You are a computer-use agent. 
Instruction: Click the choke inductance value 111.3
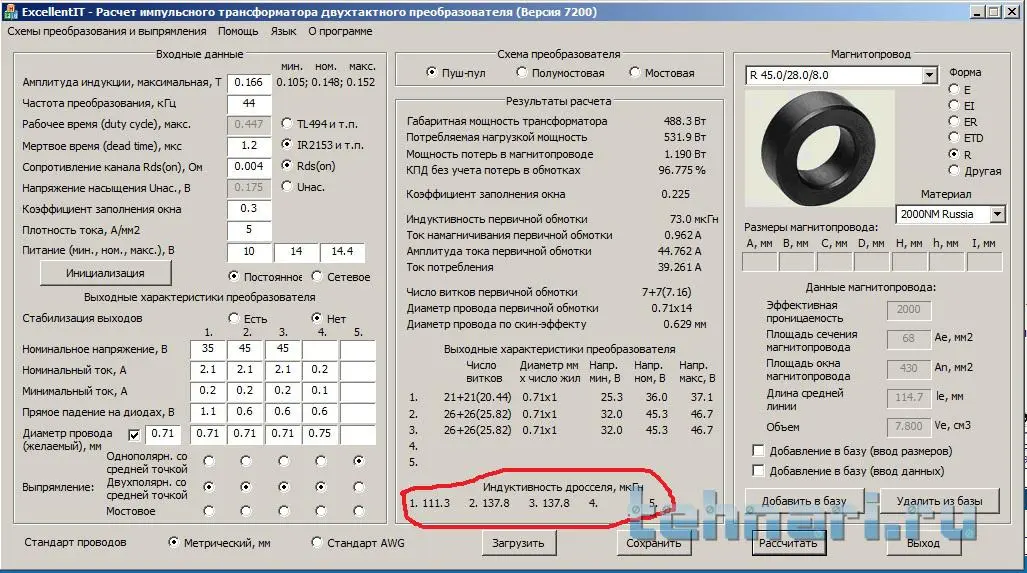(x=436, y=503)
